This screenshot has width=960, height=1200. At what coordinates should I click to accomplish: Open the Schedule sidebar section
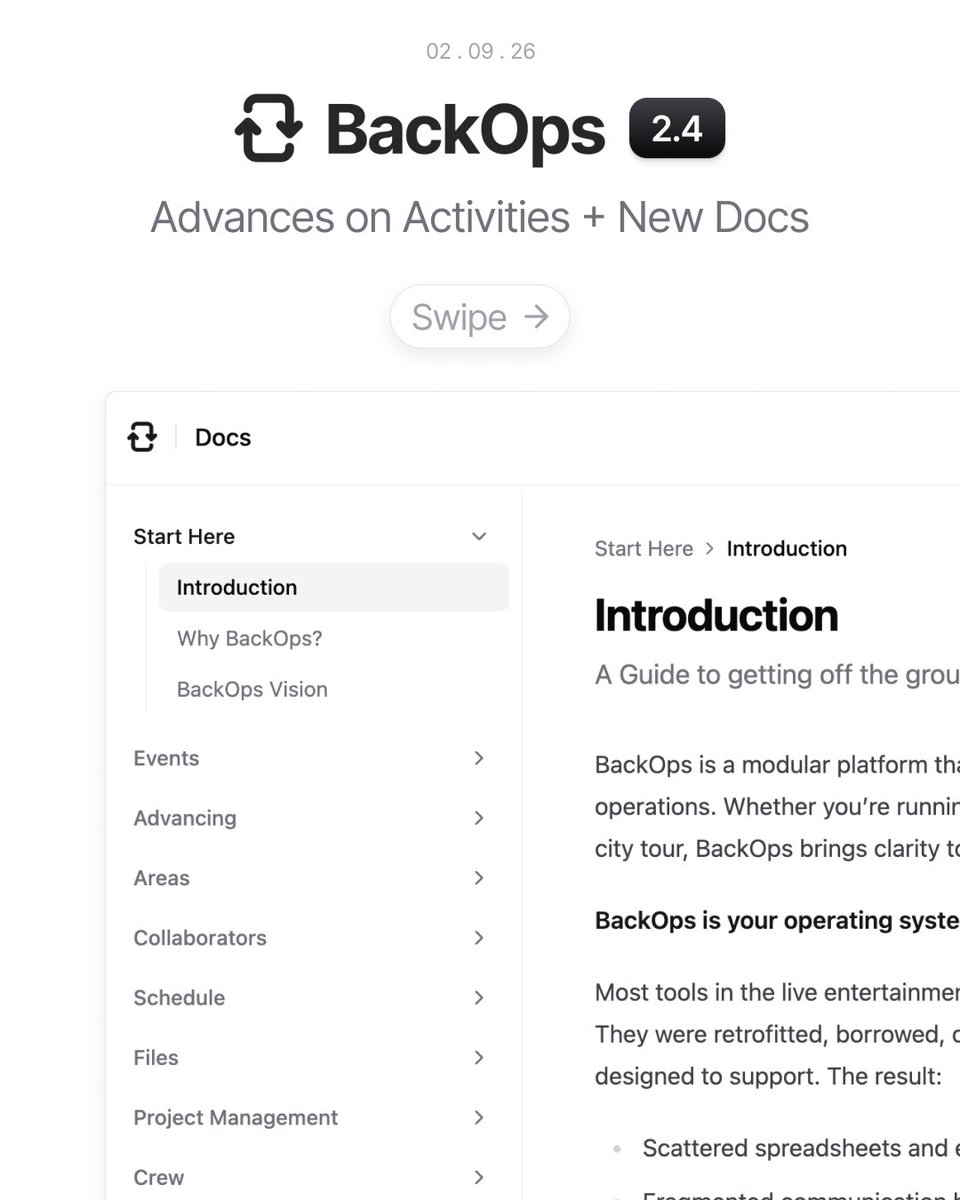pos(179,998)
